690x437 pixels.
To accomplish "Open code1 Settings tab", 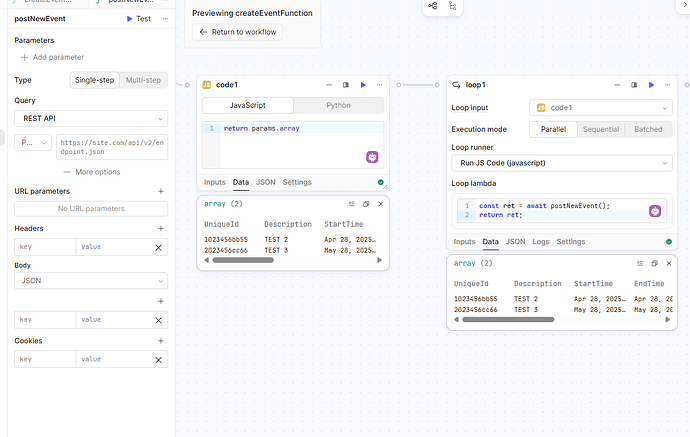I will click(297, 182).
